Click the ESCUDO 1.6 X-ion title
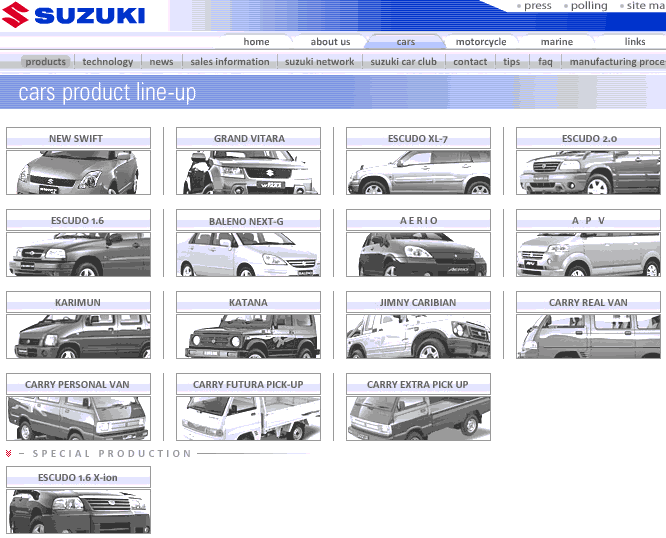 click(x=78, y=477)
